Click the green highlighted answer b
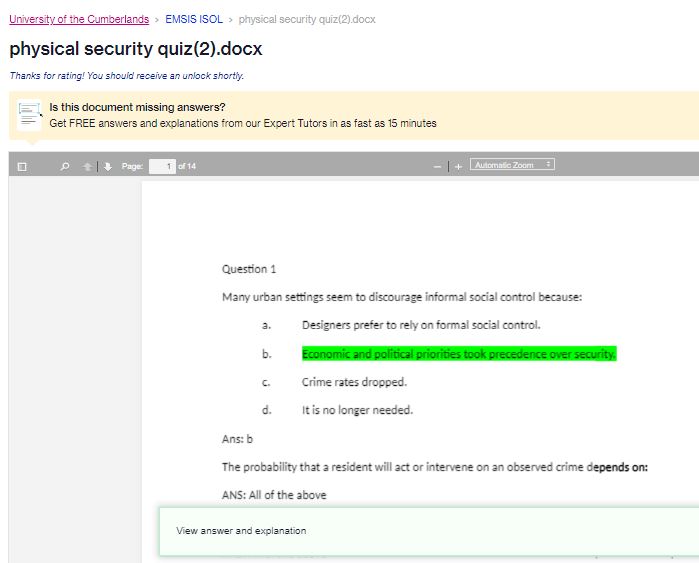This screenshot has height=563, width=699. (x=459, y=354)
